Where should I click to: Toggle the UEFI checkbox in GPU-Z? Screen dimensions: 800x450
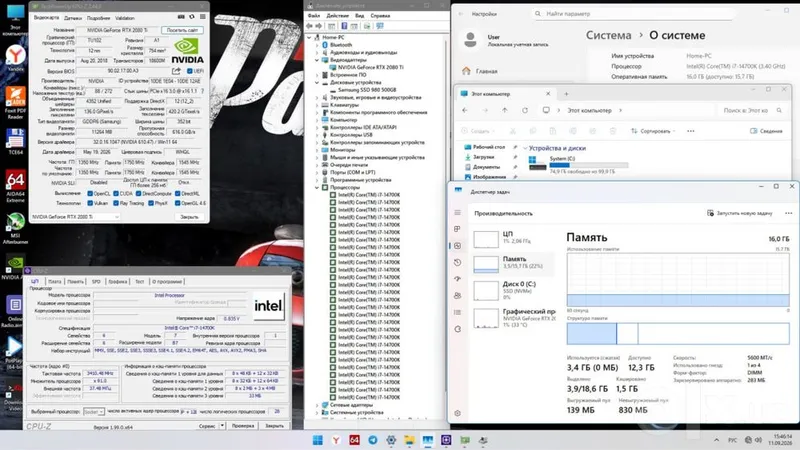(190, 71)
